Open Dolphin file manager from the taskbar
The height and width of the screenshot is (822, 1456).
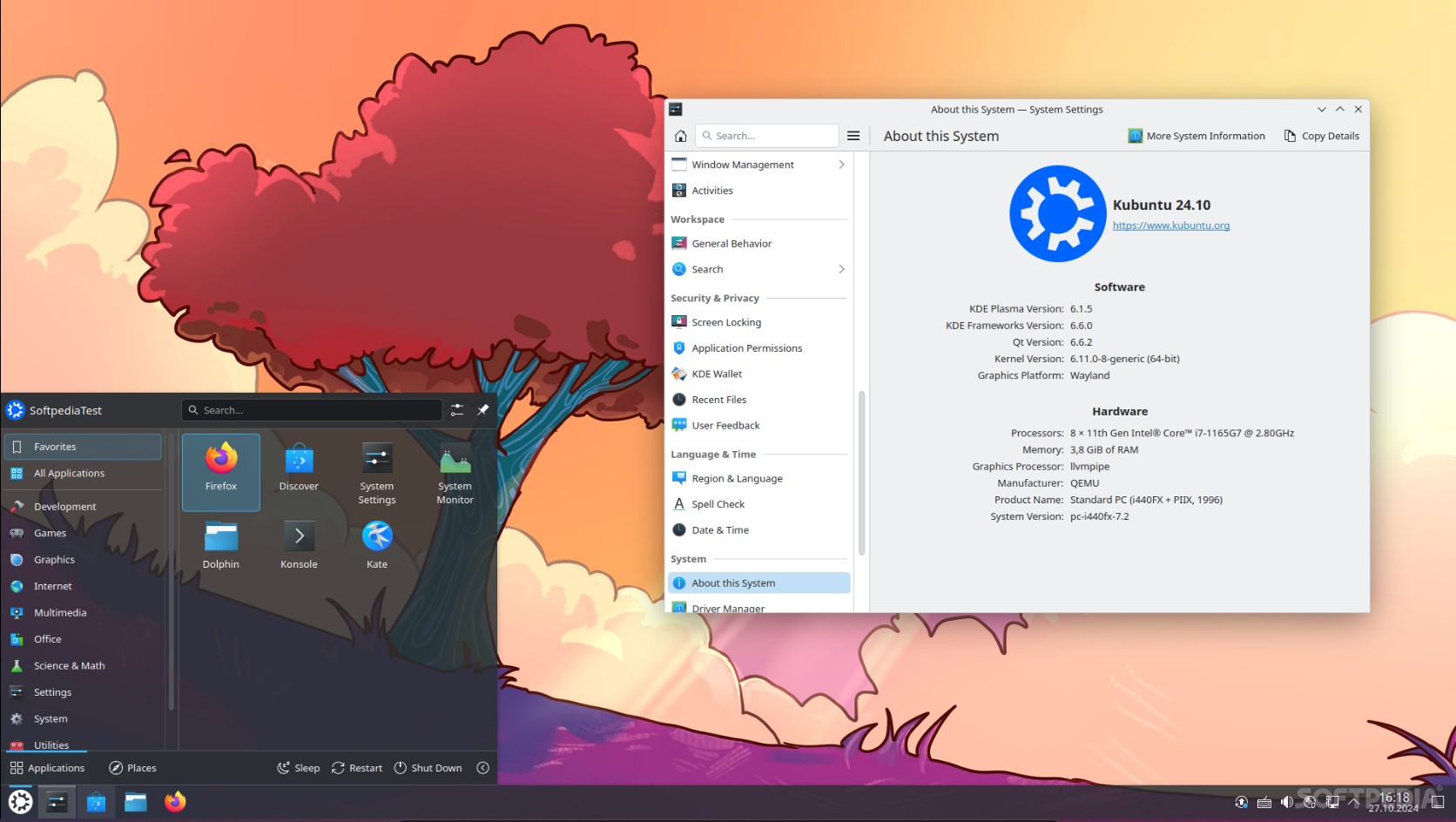pyautogui.click(x=136, y=802)
